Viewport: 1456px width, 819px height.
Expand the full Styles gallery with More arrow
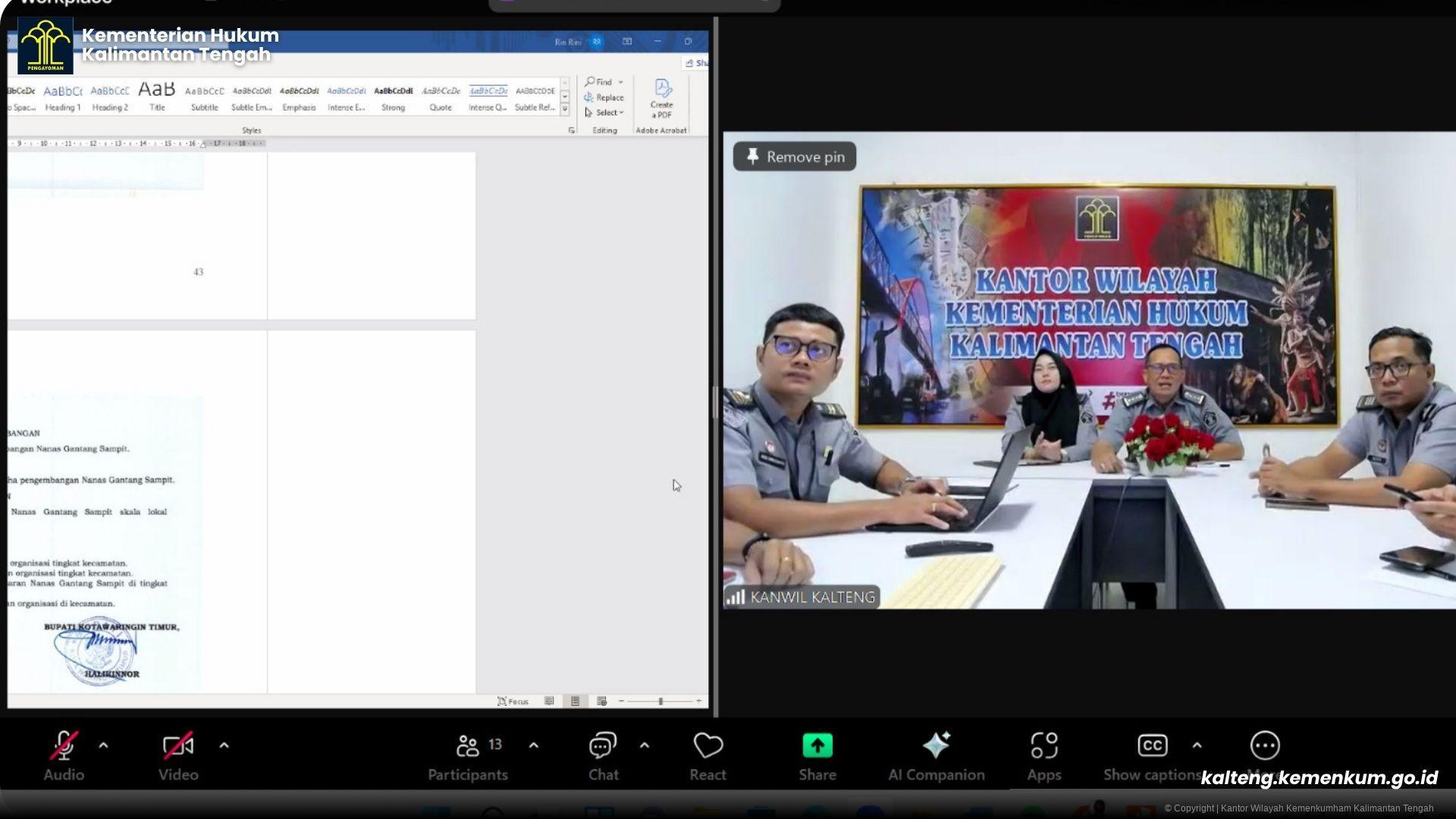(565, 109)
